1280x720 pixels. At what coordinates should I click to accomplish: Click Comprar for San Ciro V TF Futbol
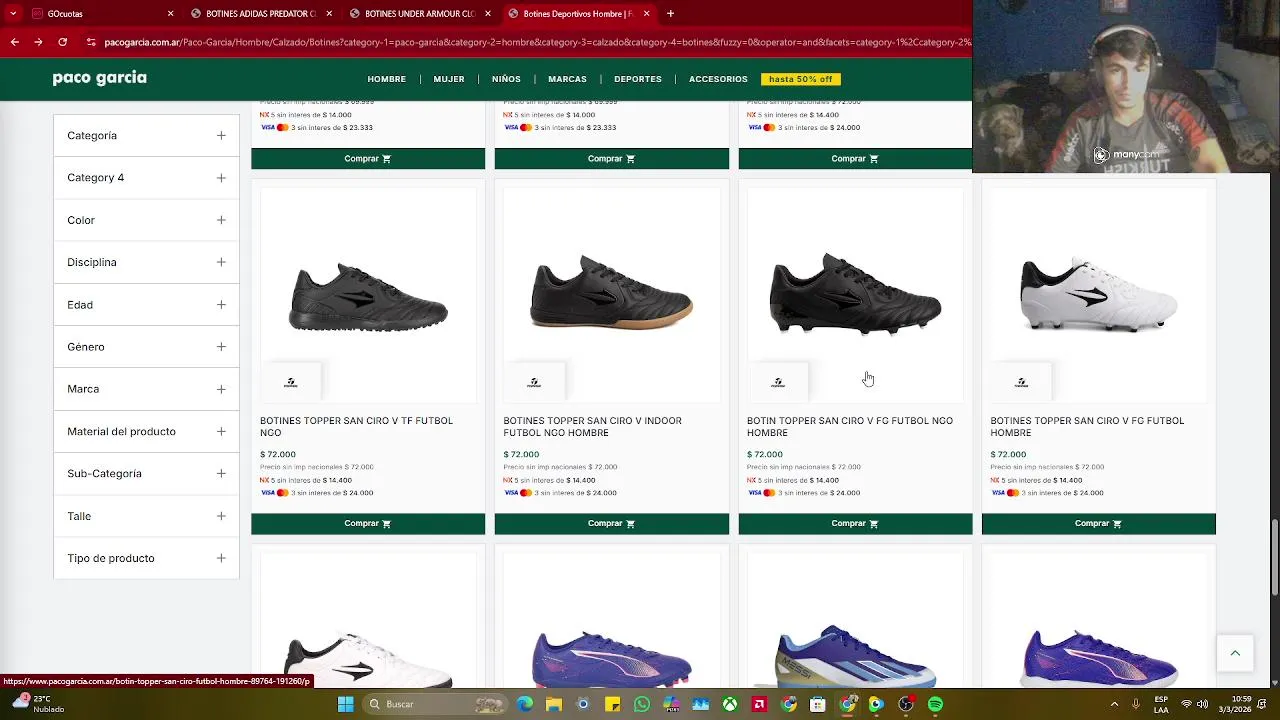[368, 523]
